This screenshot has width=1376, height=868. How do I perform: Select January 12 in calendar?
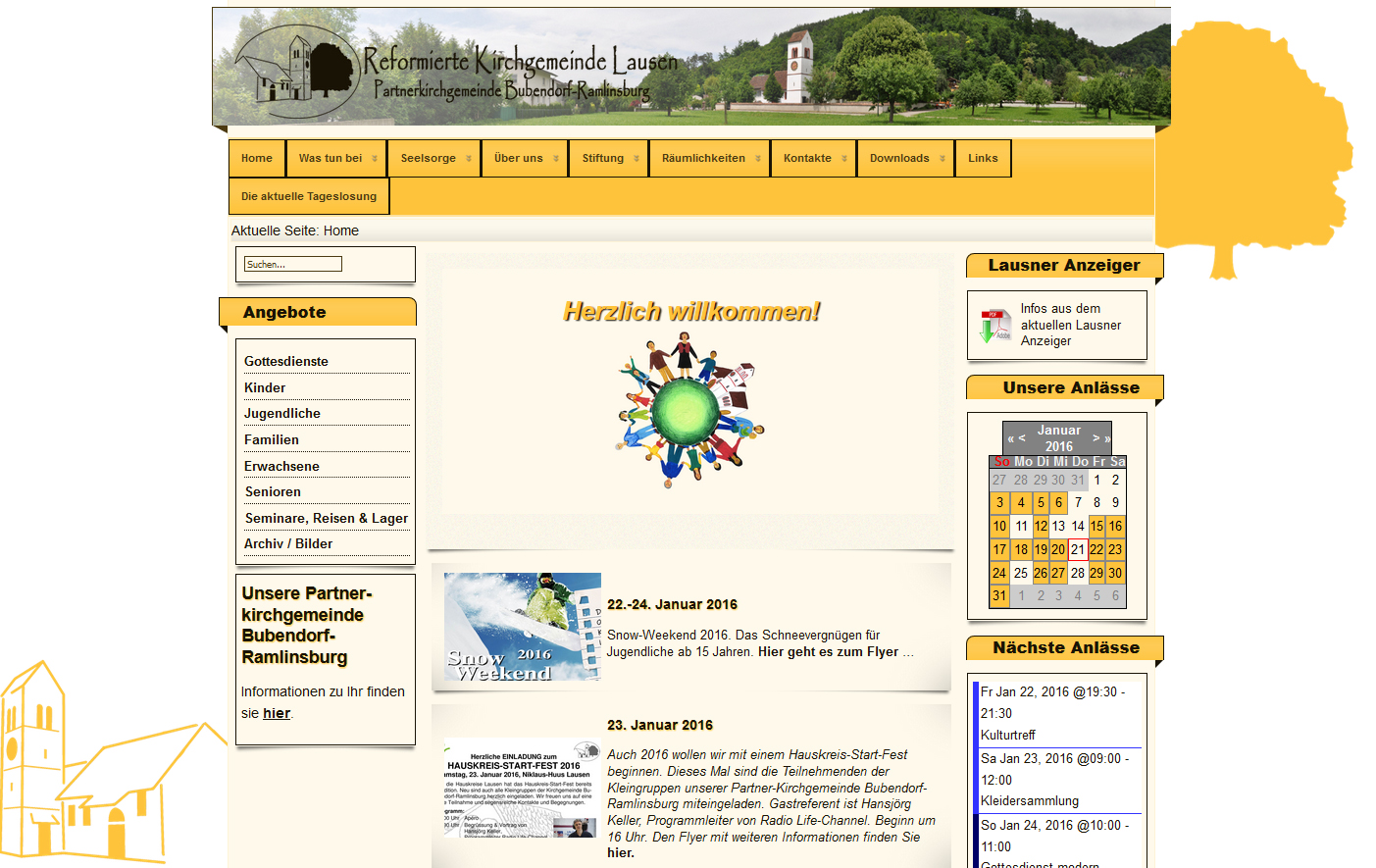pyautogui.click(x=1041, y=526)
